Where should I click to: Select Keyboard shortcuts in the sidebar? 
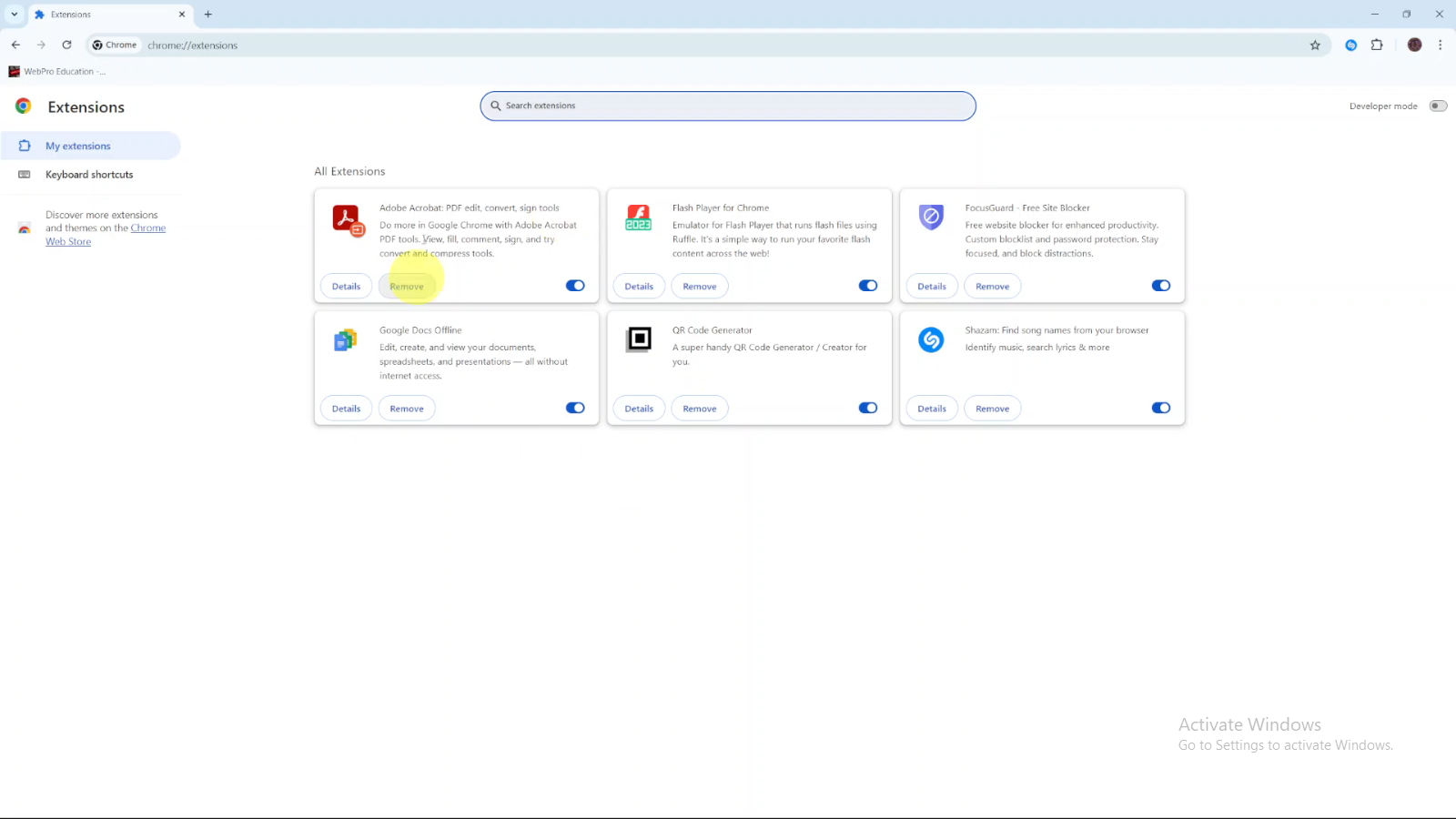90,175
